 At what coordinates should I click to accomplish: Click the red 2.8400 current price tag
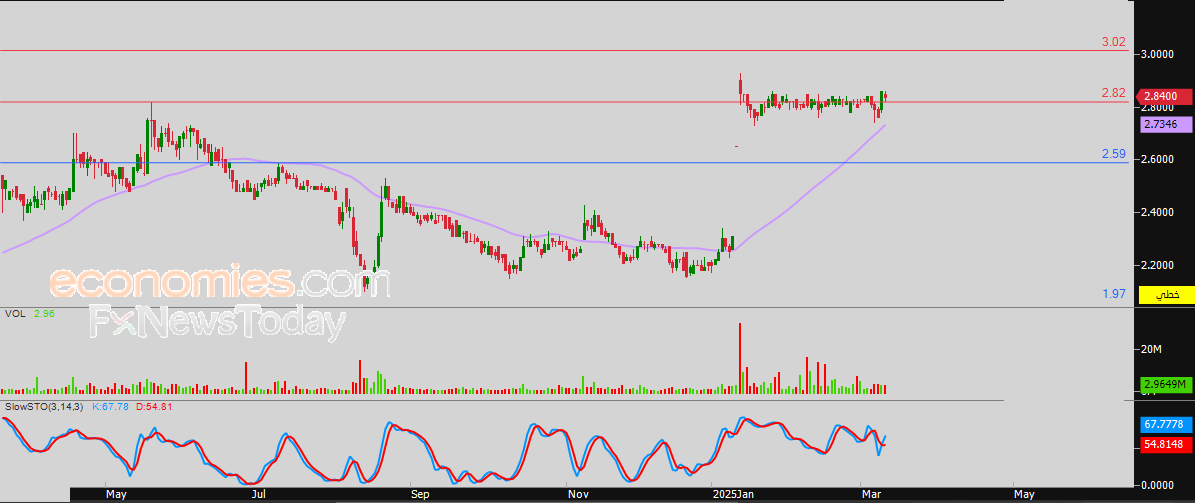1165,96
